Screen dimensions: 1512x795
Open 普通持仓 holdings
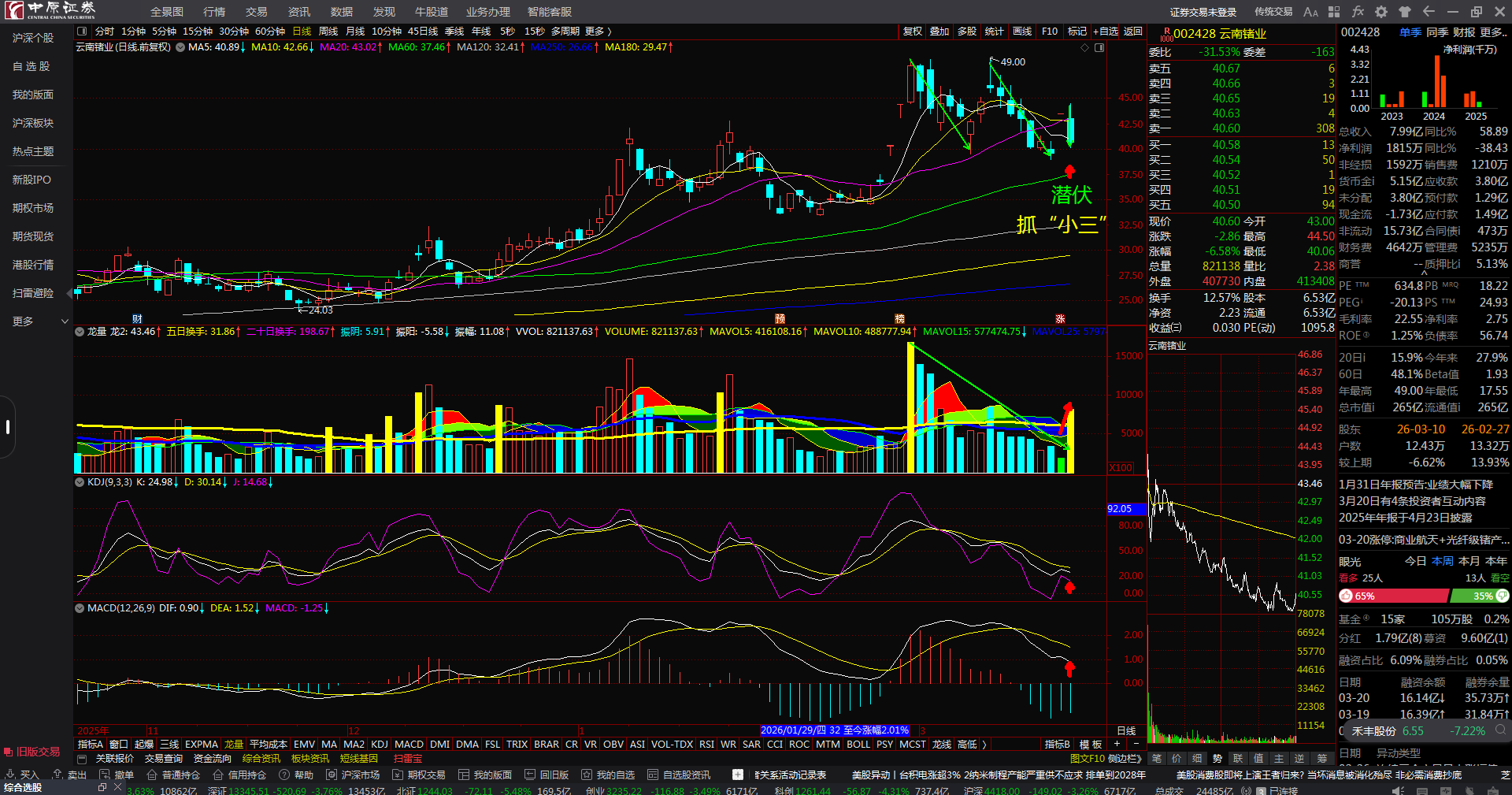tap(174, 775)
